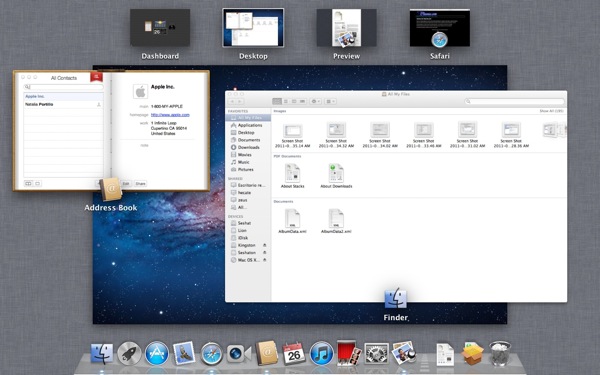Screen dimensions: 600x375
Task: Click Show All (195) in Images section
Action: tap(551, 111)
